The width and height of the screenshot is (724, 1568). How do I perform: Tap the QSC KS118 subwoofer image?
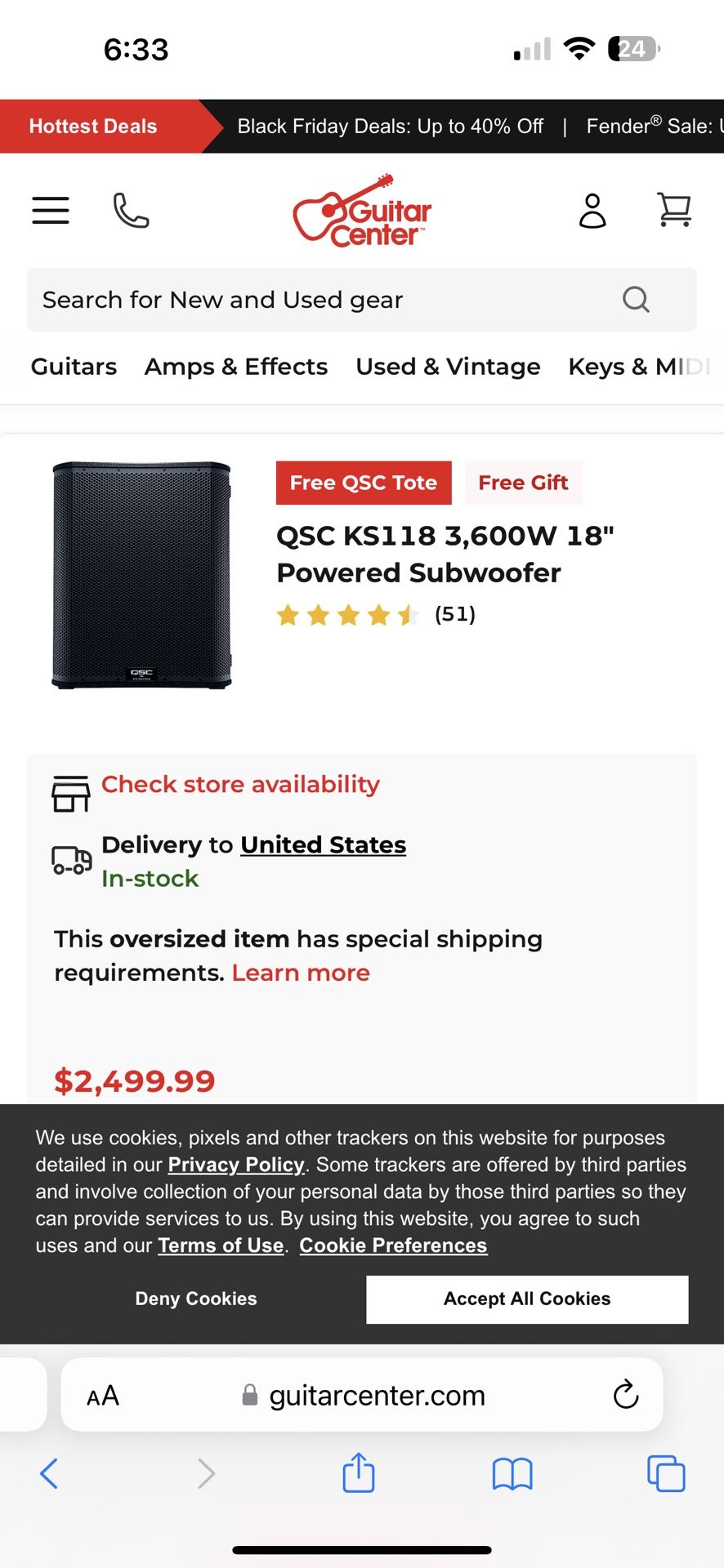click(x=141, y=575)
